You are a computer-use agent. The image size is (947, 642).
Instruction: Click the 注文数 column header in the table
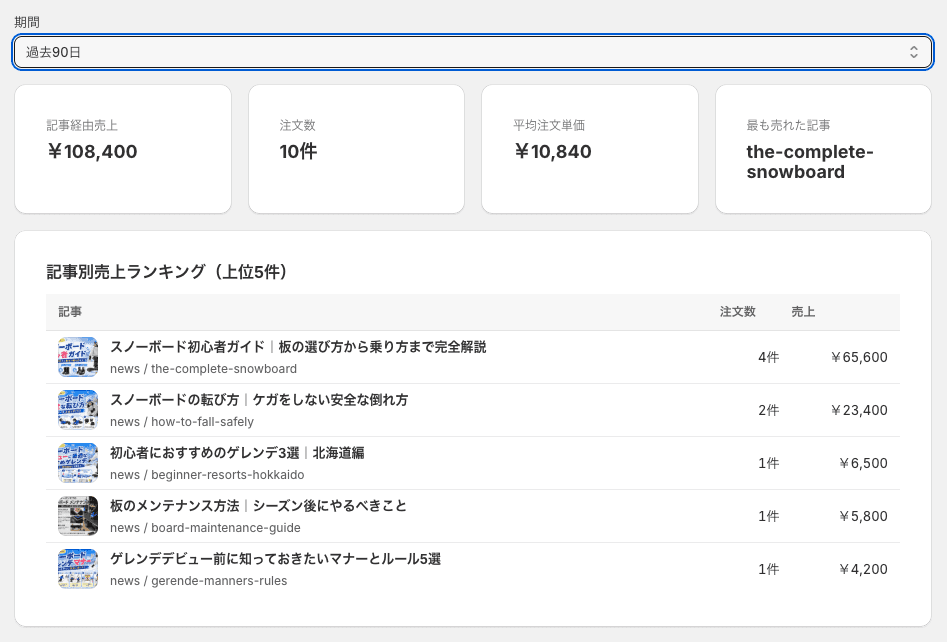[x=737, y=312]
